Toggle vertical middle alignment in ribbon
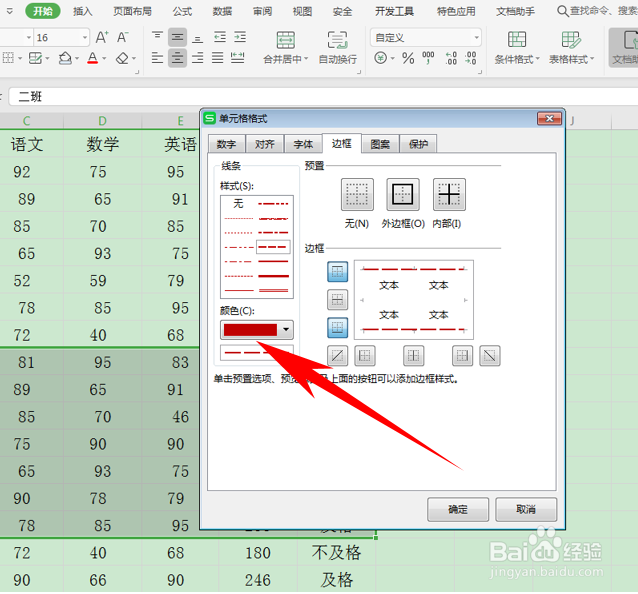638x594 pixels. pyautogui.click(x=177, y=37)
